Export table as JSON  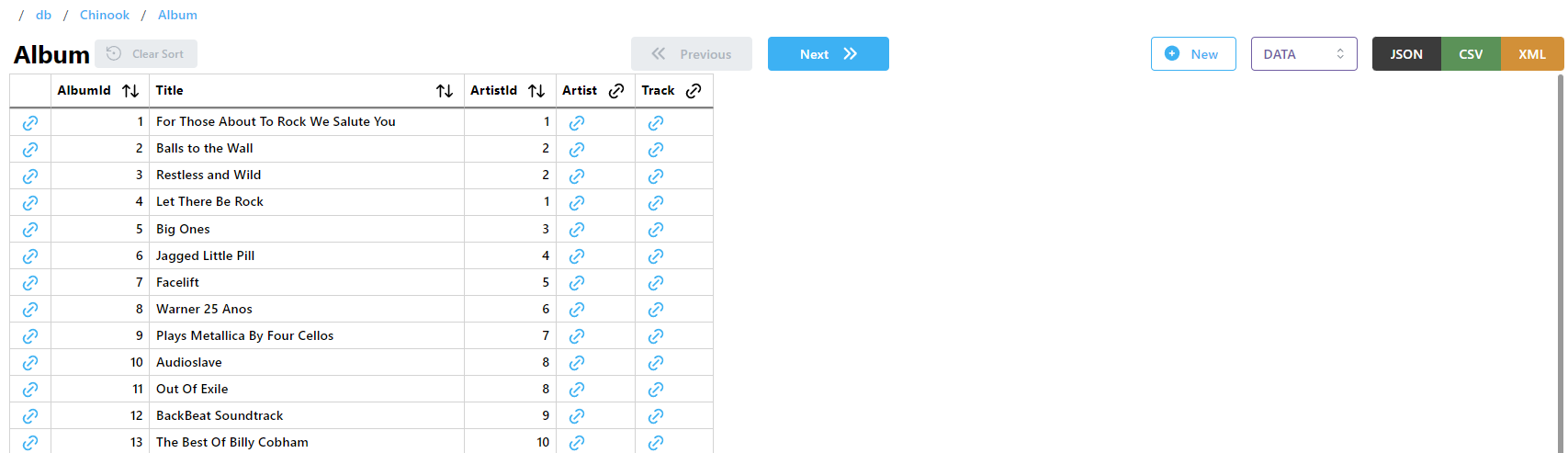coord(1405,54)
